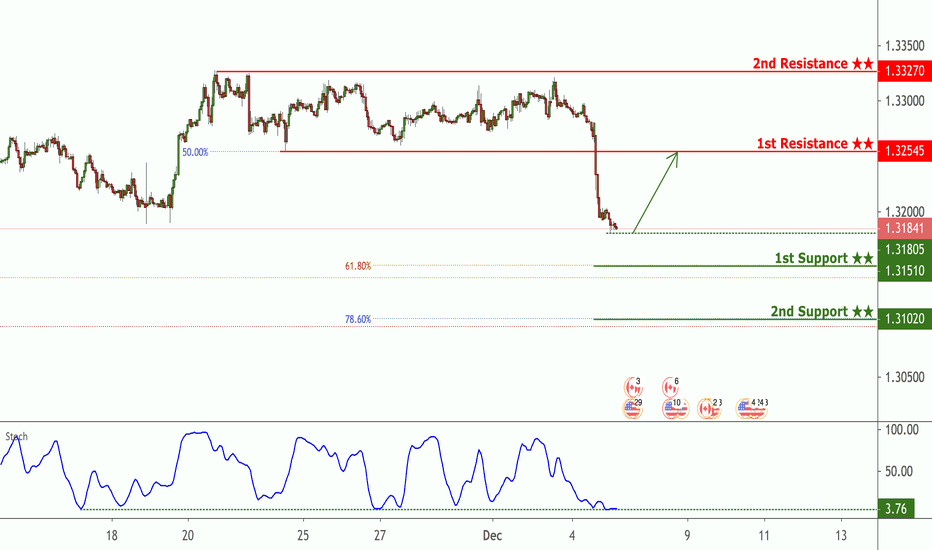Click the Stochastic value tag 3.76

coord(898,510)
